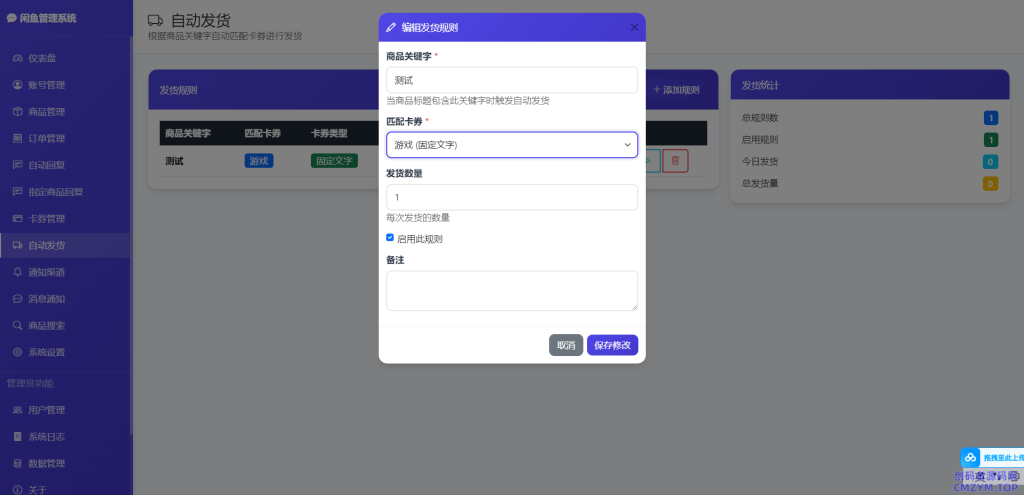1024x495 pixels.
Task: Click the red trash delete rule icon
Action: click(x=676, y=160)
